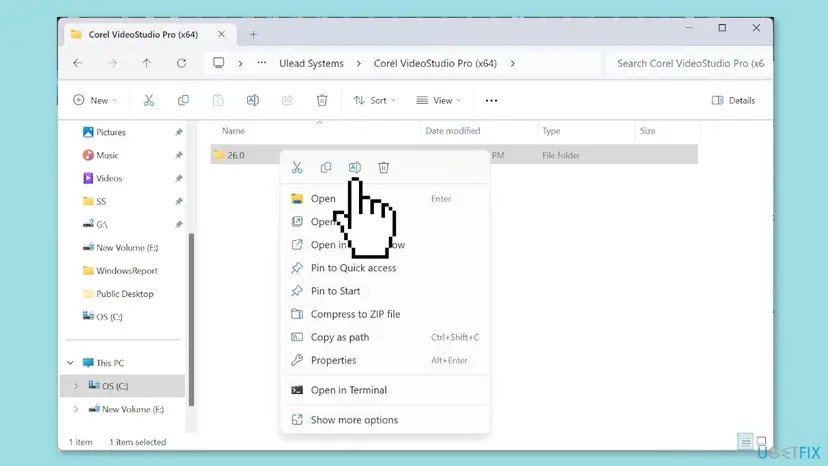Viewport: 828px width, 466px height.
Task: Expand chevron after the address bar monitor icon
Action: (x=240, y=63)
